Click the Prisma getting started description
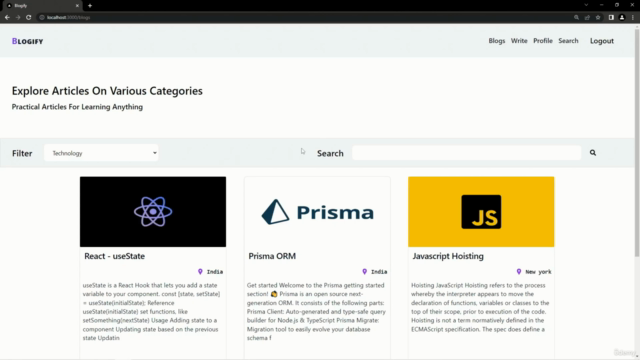Screen dimensions: 640x360 (316, 311)
